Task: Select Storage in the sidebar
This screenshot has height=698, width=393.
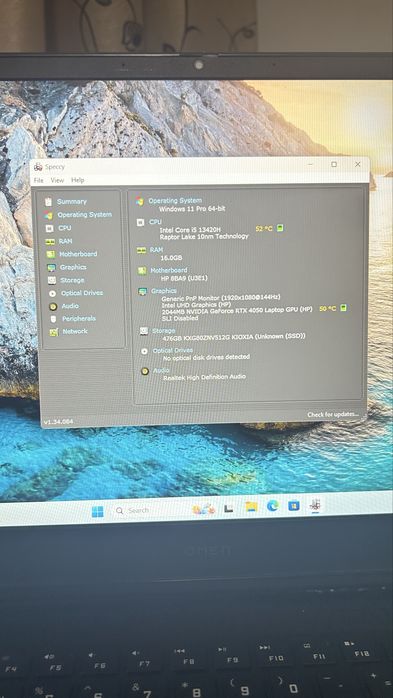Action: pos(72,280)
